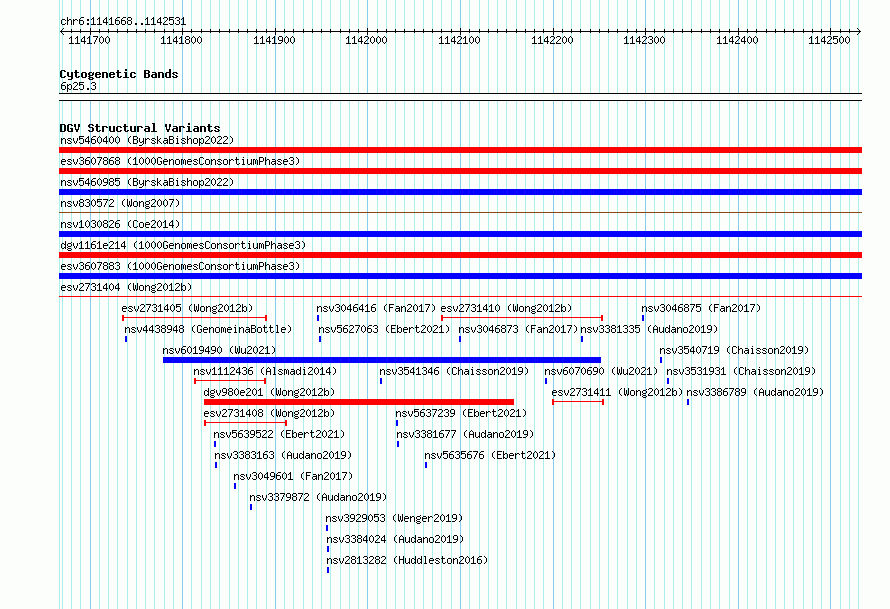Click dgv1161e214 (1000GenomesConsortiumPhase3) label
The image size is (890, 609).
point(183,245)
